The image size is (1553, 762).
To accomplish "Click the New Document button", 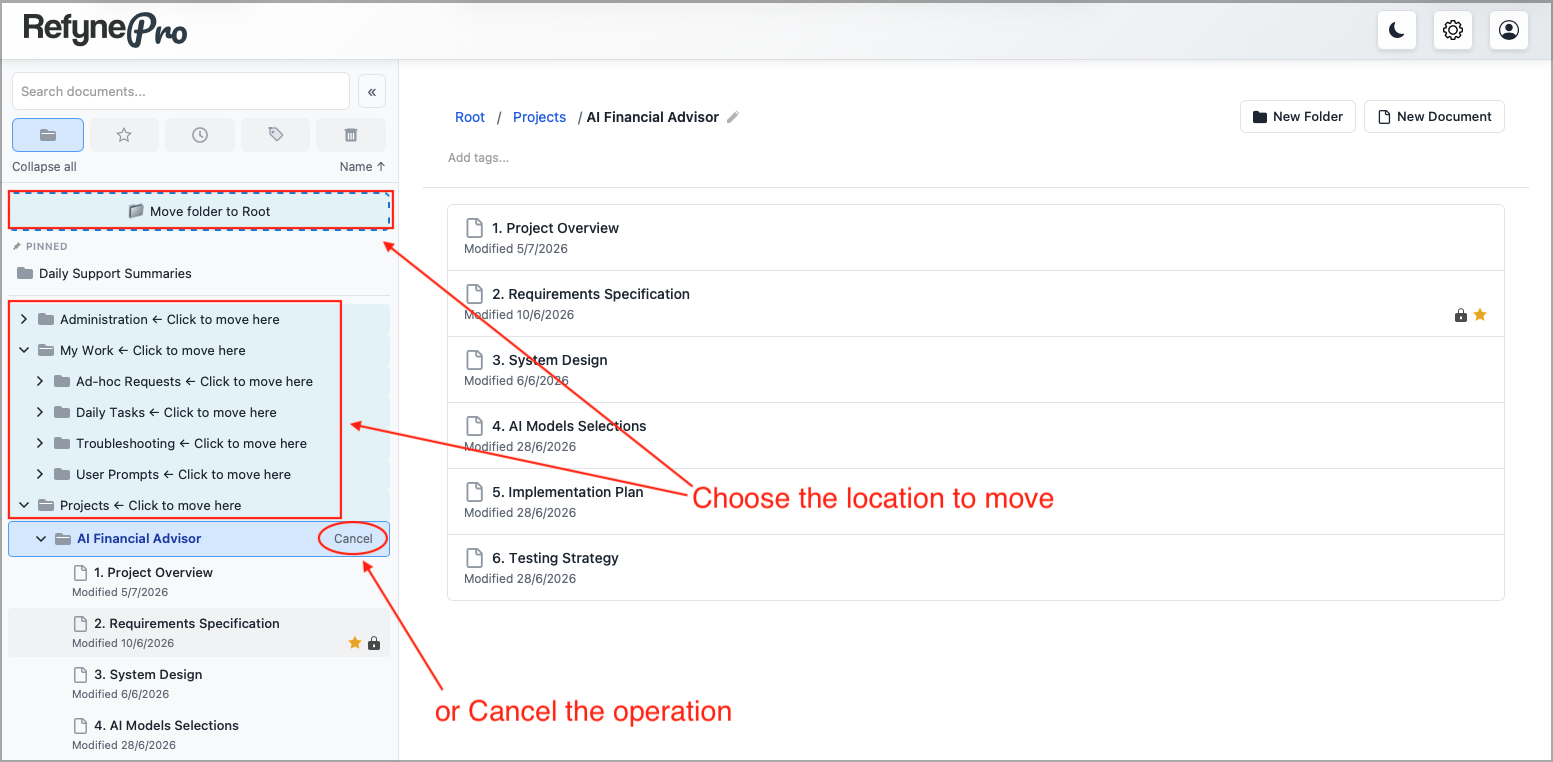I will [x=1434, y=116].
